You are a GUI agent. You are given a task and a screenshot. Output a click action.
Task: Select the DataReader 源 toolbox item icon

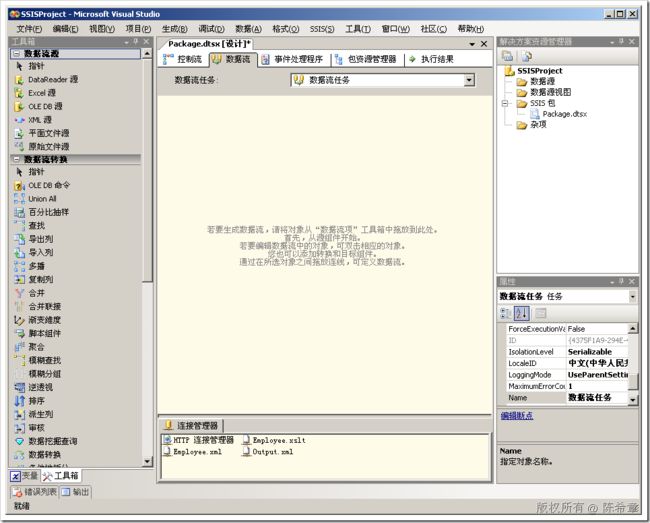point(19,80)
